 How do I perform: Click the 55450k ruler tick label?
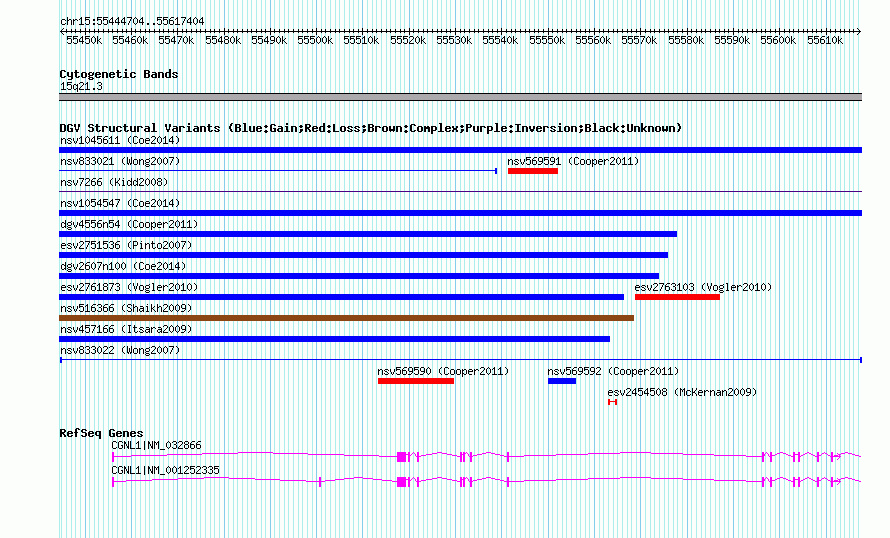tap(84, 40)
